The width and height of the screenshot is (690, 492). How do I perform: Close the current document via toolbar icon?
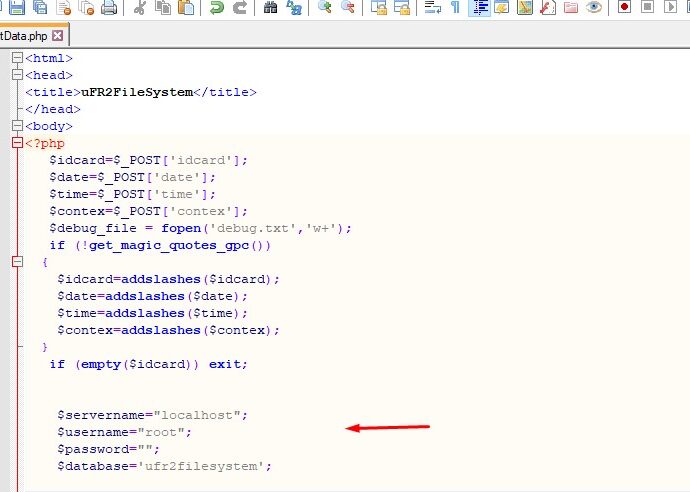[64, 7]
